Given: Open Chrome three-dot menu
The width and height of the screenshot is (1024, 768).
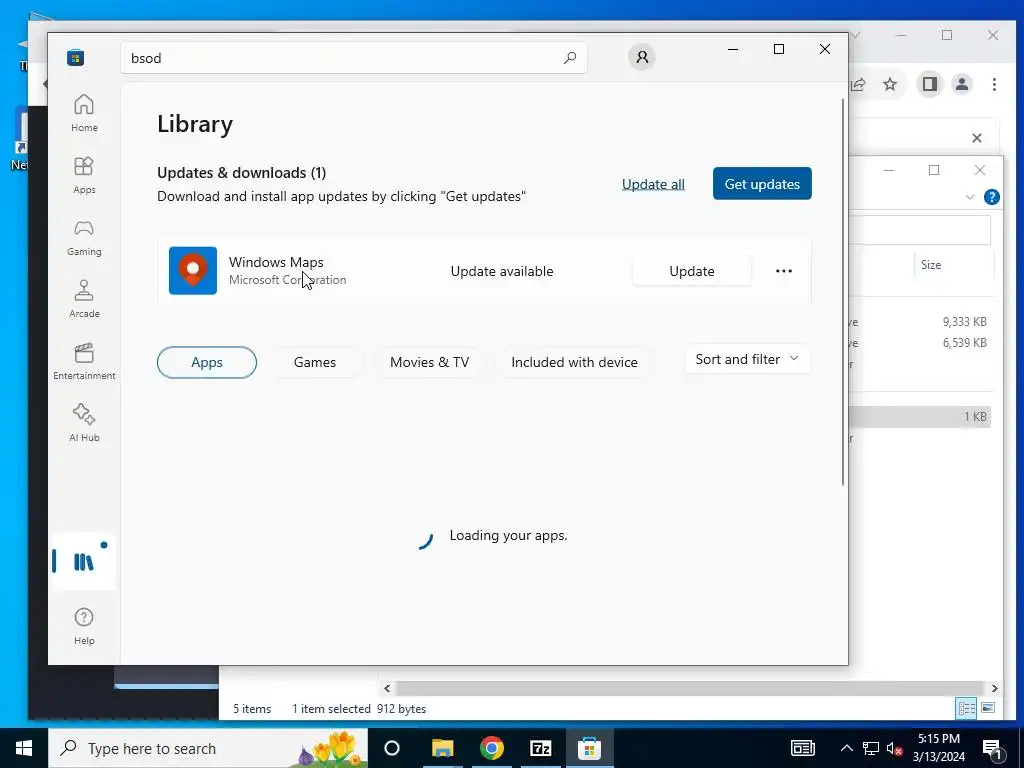Looking at the screenshot, I should tap(994, 84).
